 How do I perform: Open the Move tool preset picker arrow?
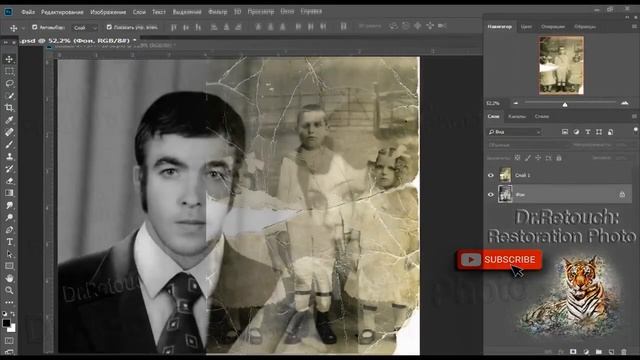click(x=23, y=28)
